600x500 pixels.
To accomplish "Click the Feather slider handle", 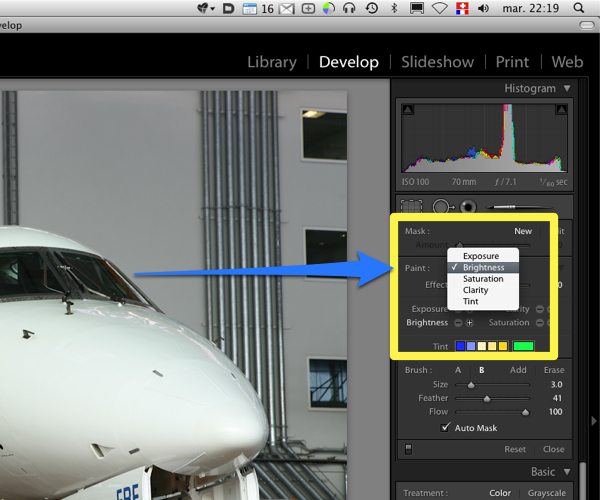I will click(x=487, y=399).
